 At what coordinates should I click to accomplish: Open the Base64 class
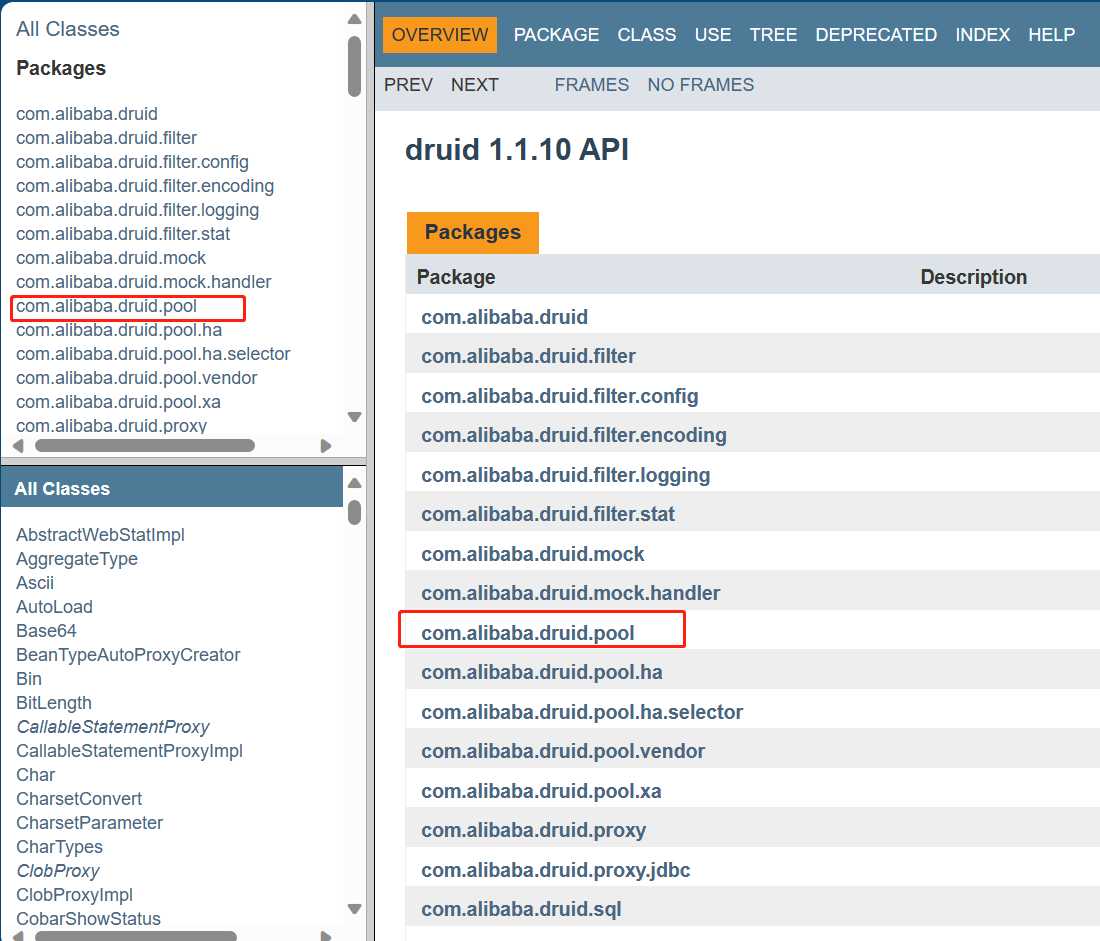[46, 631]
